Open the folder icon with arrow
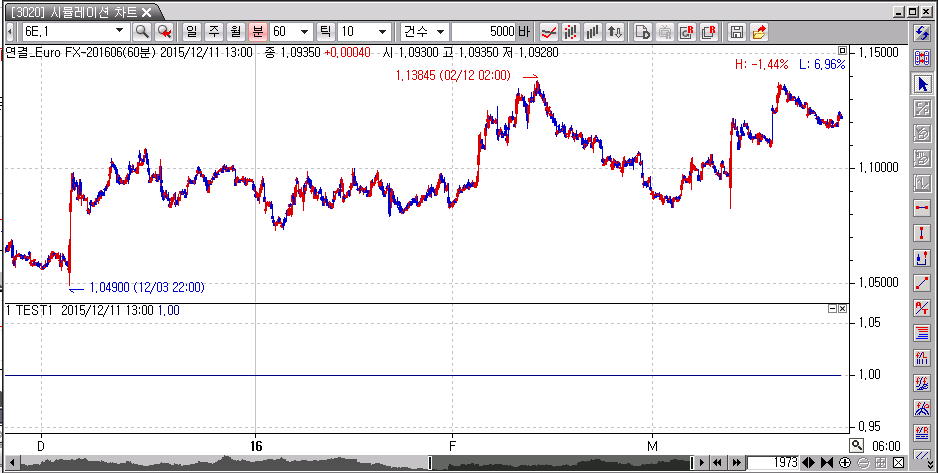938x473 pixels. click(x=759, y=32)
